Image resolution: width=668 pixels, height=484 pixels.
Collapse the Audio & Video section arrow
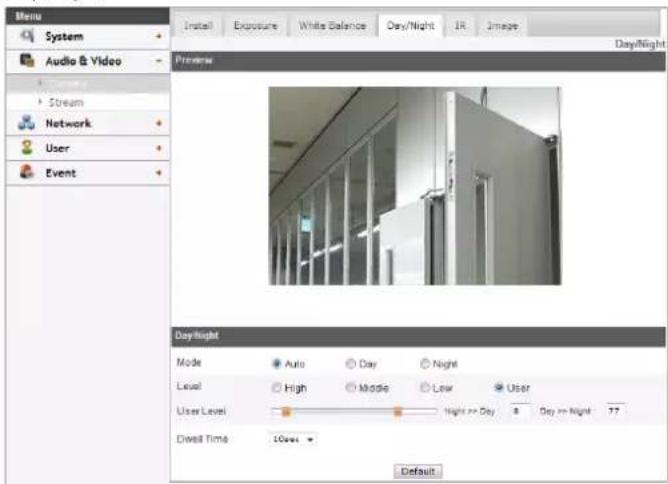(x=158, y=61)
